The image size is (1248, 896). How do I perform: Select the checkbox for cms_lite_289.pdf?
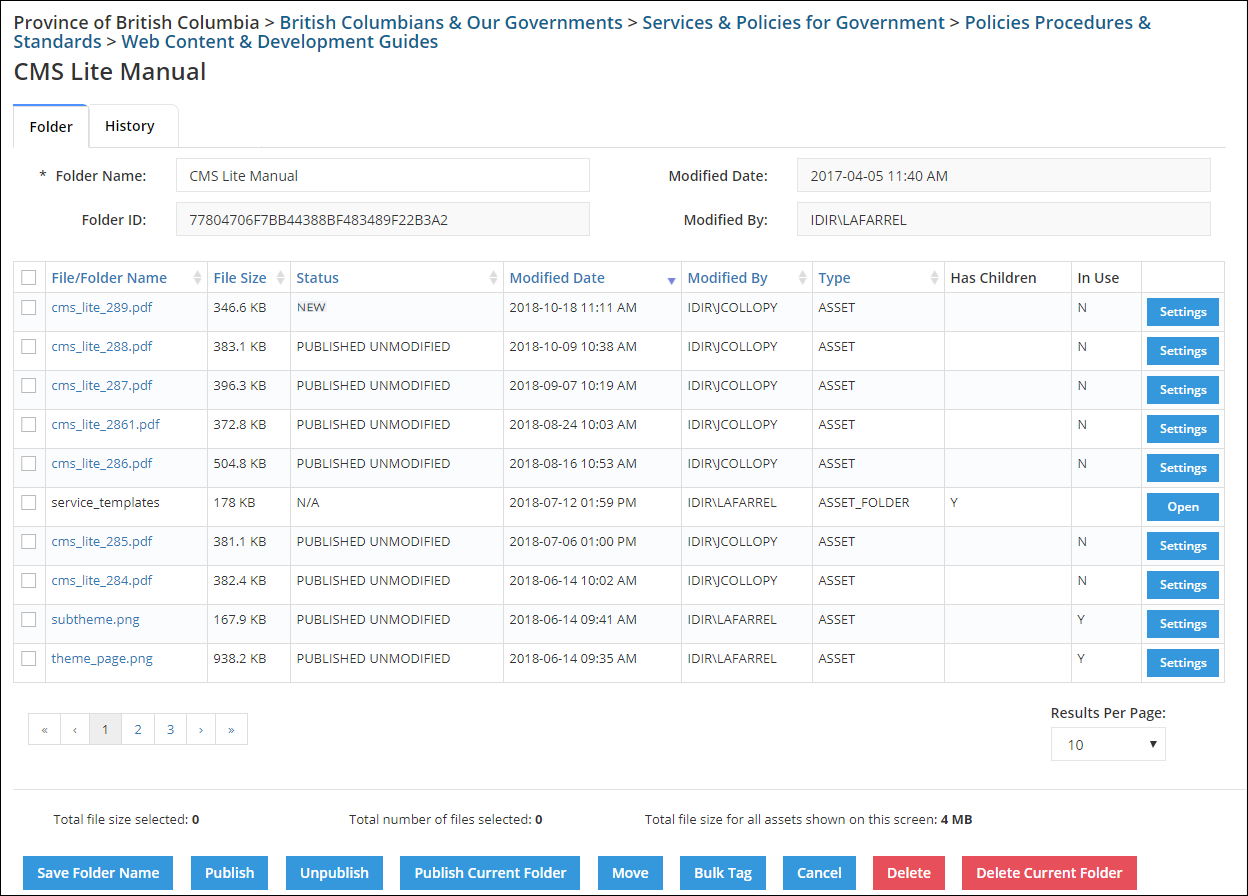tap(29, 307)
